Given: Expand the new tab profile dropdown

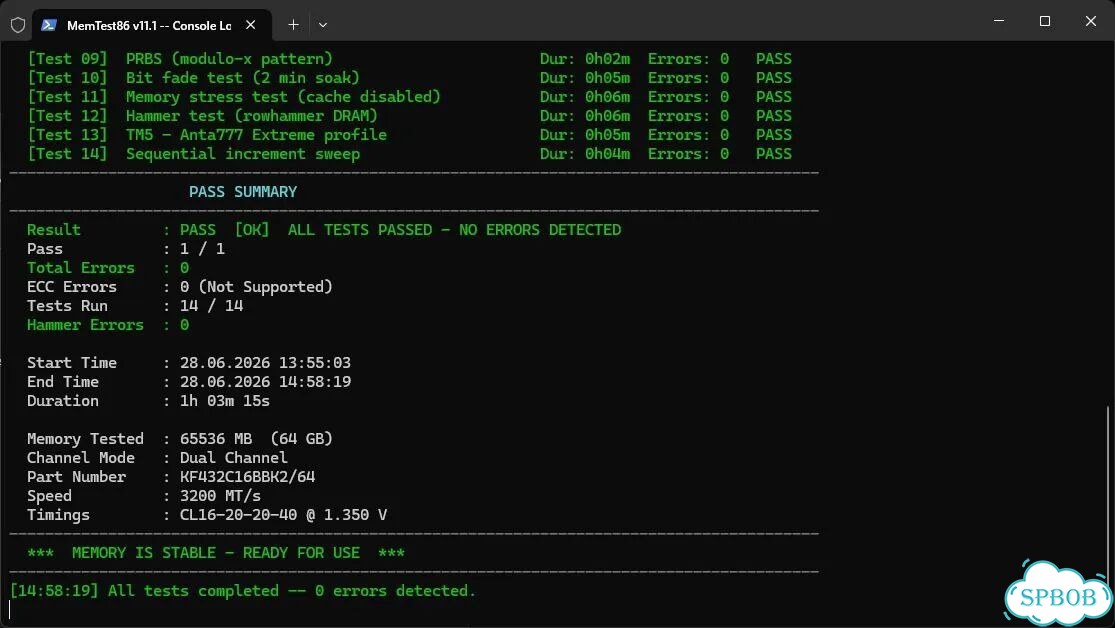Looking at the screenshot, I should tap(323, 25).
